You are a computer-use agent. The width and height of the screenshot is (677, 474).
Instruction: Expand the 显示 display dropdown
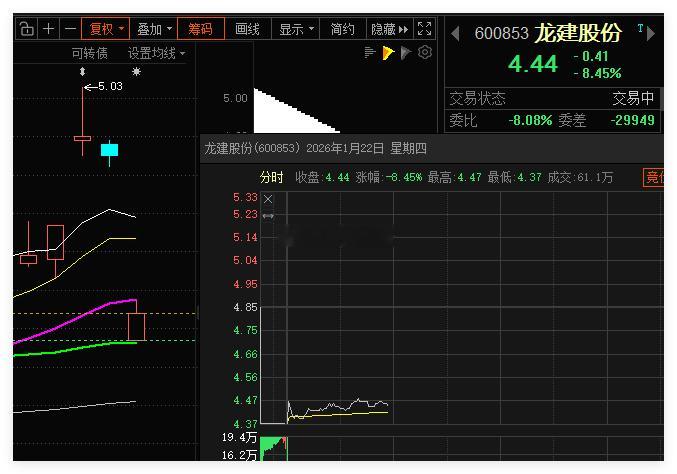[x=295, y=29]
